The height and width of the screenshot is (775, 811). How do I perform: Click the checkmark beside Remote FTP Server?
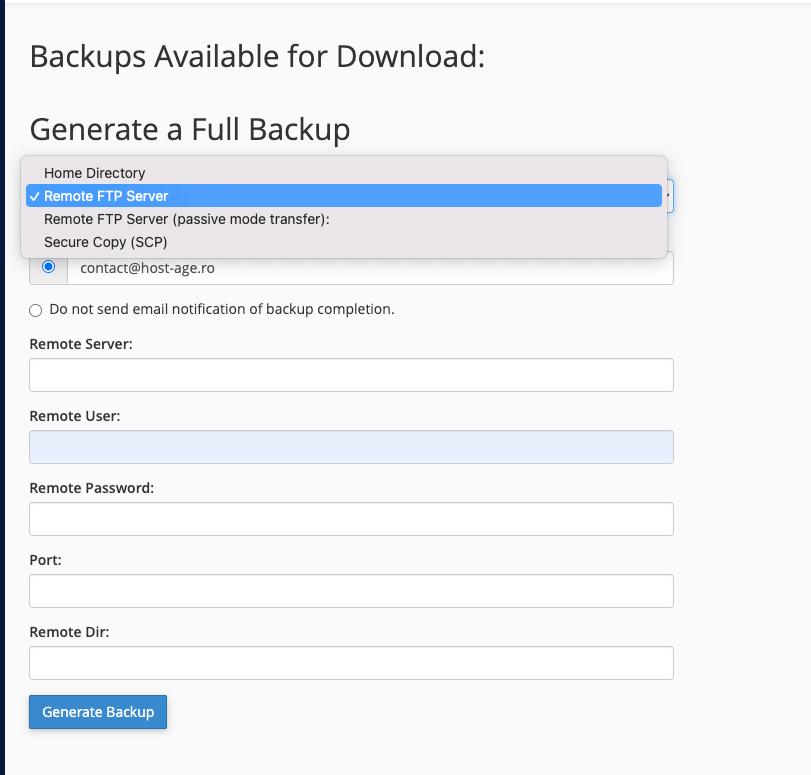(x=35, y=195)
